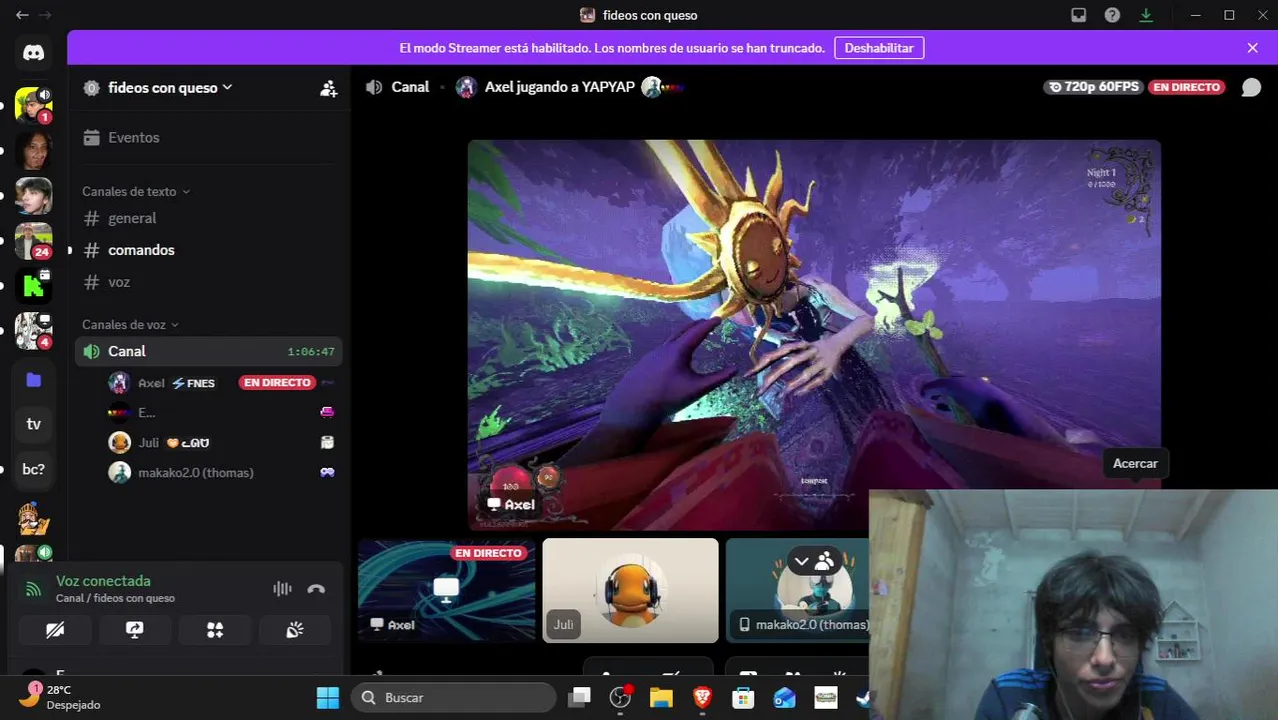Click the speaker icon beside Canal header
This screenshot has height=720, width=1278.
(x=374, y=87)
